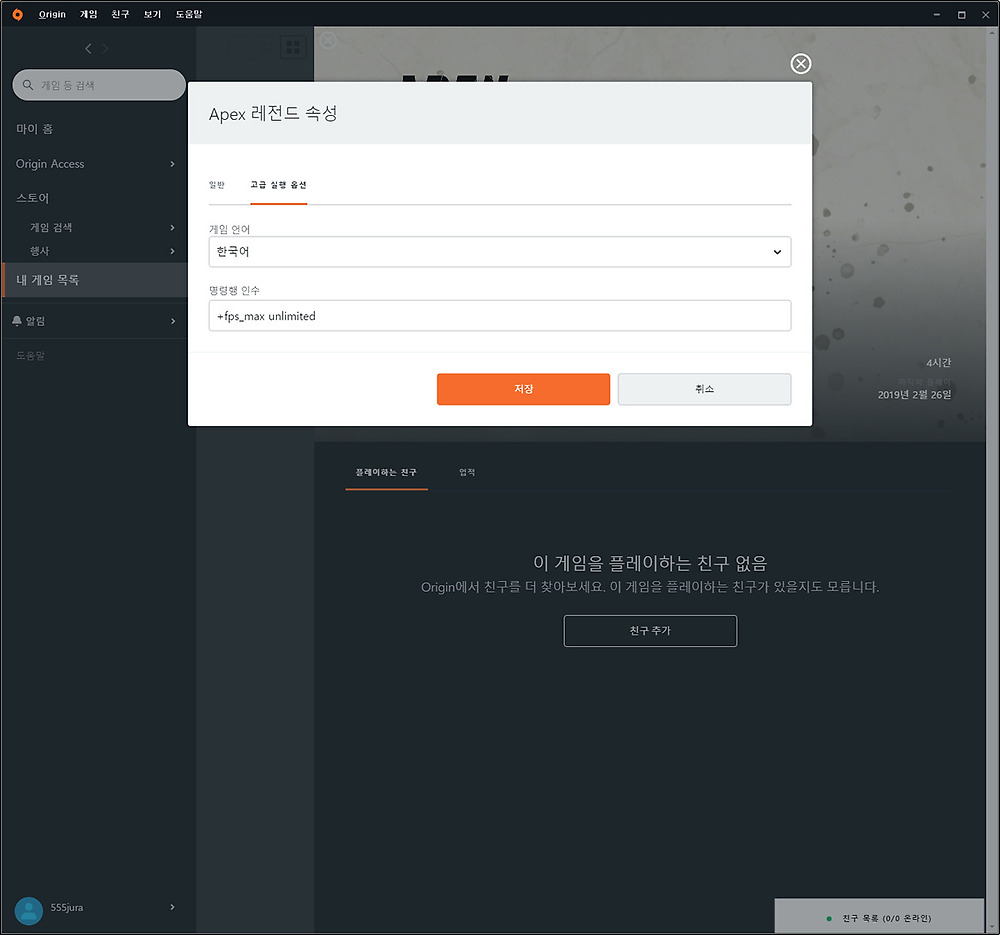1000x935 pixels.
Task: Go forward with the right arrow
Action: [105, 48]
